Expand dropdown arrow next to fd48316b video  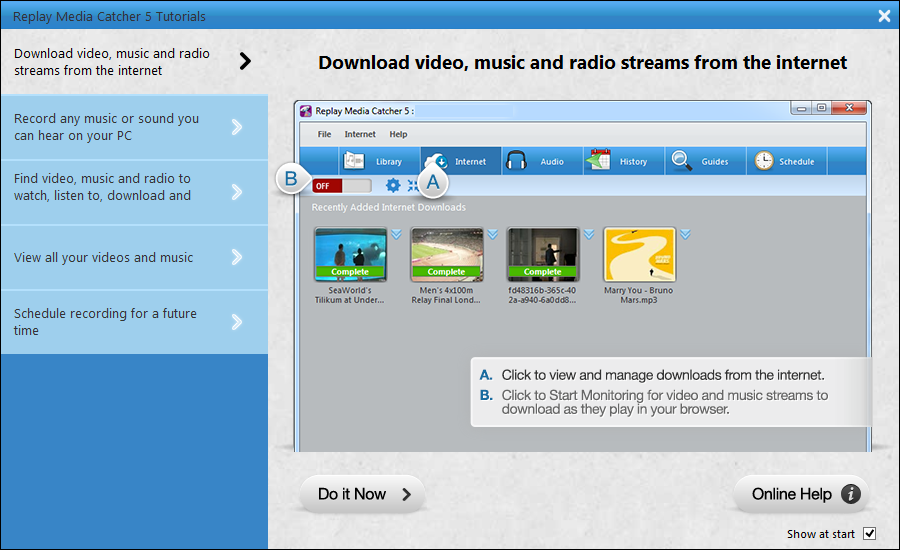589,234
